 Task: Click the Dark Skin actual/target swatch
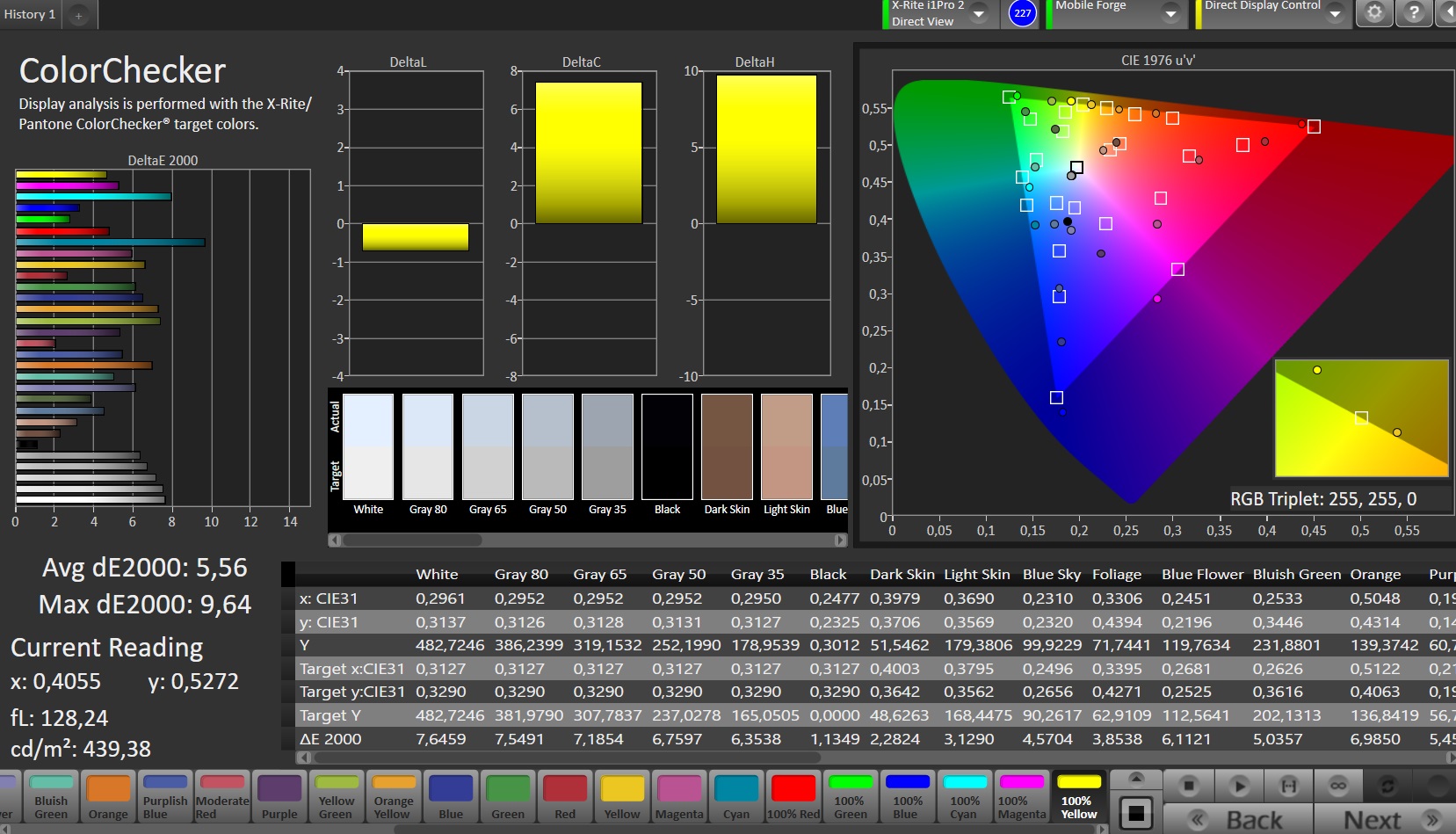727,447
